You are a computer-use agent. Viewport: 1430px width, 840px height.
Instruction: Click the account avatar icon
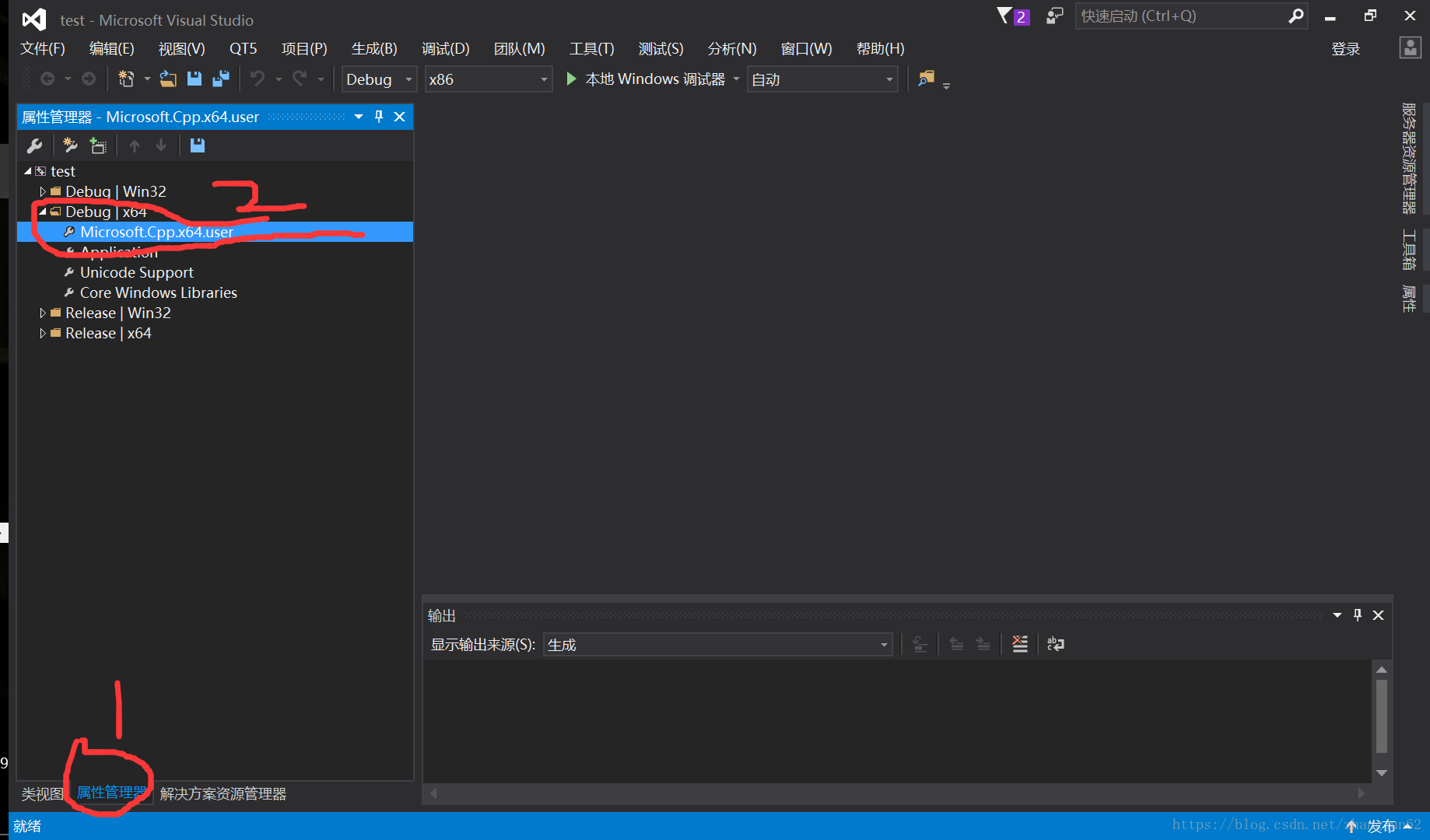pyautogui.click(x=1410, y=48)
